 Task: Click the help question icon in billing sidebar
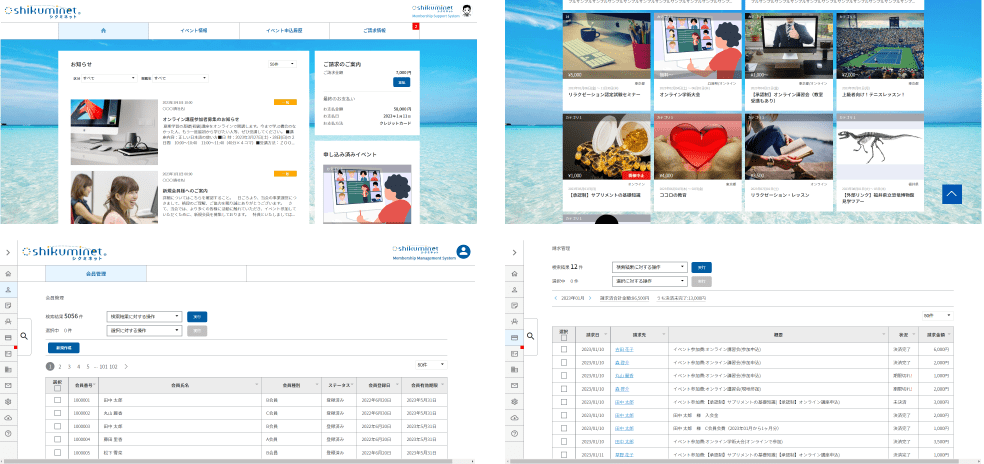click(514, 433)
